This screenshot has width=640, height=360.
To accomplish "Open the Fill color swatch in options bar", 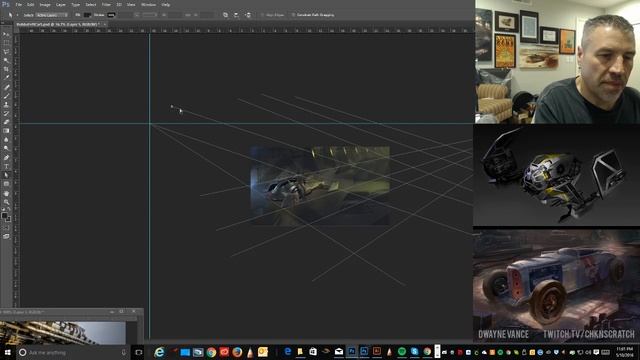I will (x=87, y=15).
